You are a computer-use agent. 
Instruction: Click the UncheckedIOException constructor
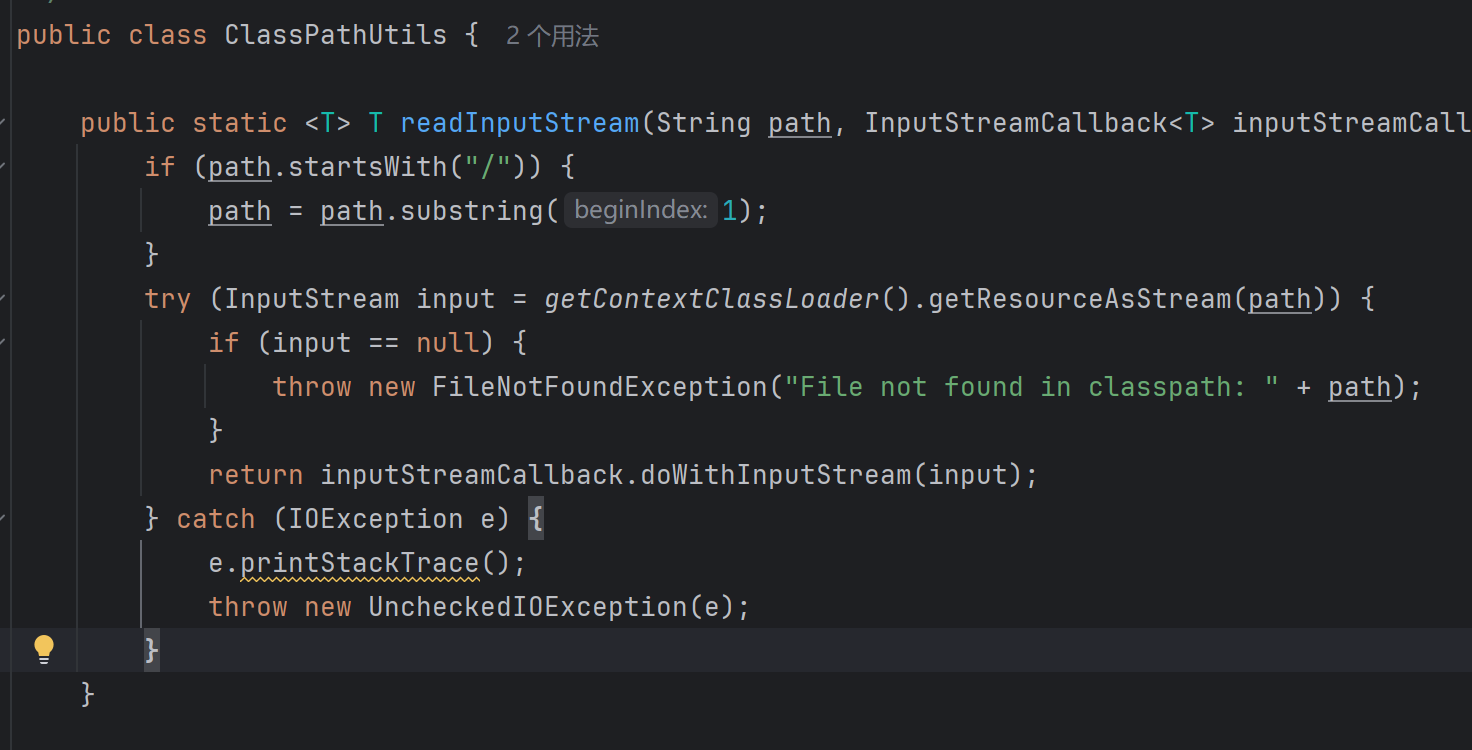[x=527, y=607]
